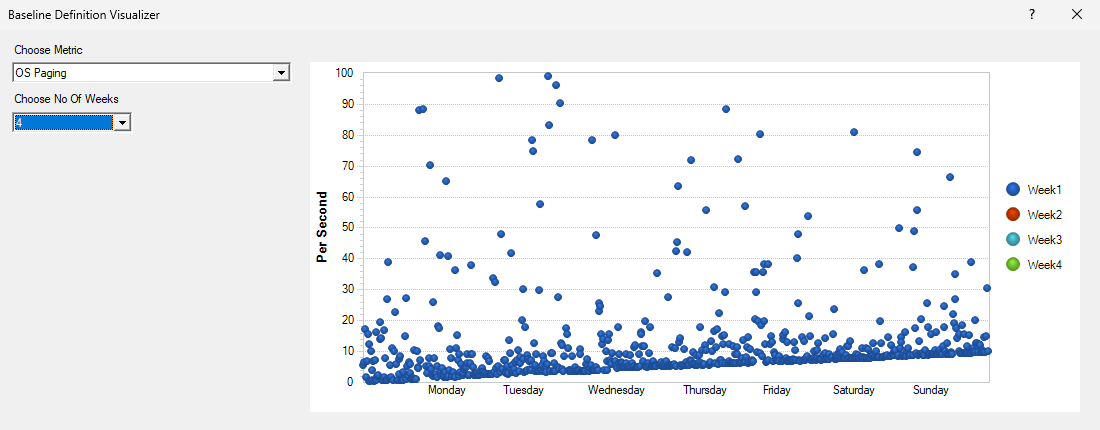Click the Tuesday axis label
This screenshot has height=430, width=1100.
point(523,390)
